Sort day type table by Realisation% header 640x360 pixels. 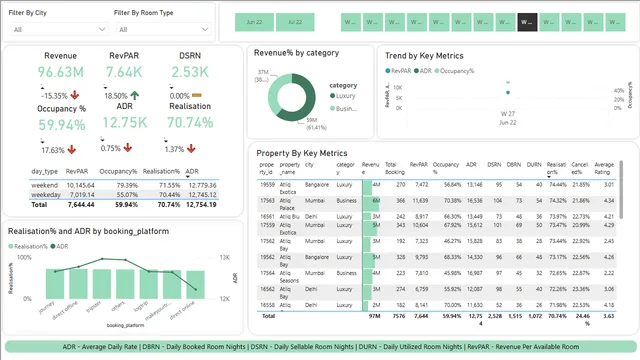pyautogui.click(x=161, y=171)
